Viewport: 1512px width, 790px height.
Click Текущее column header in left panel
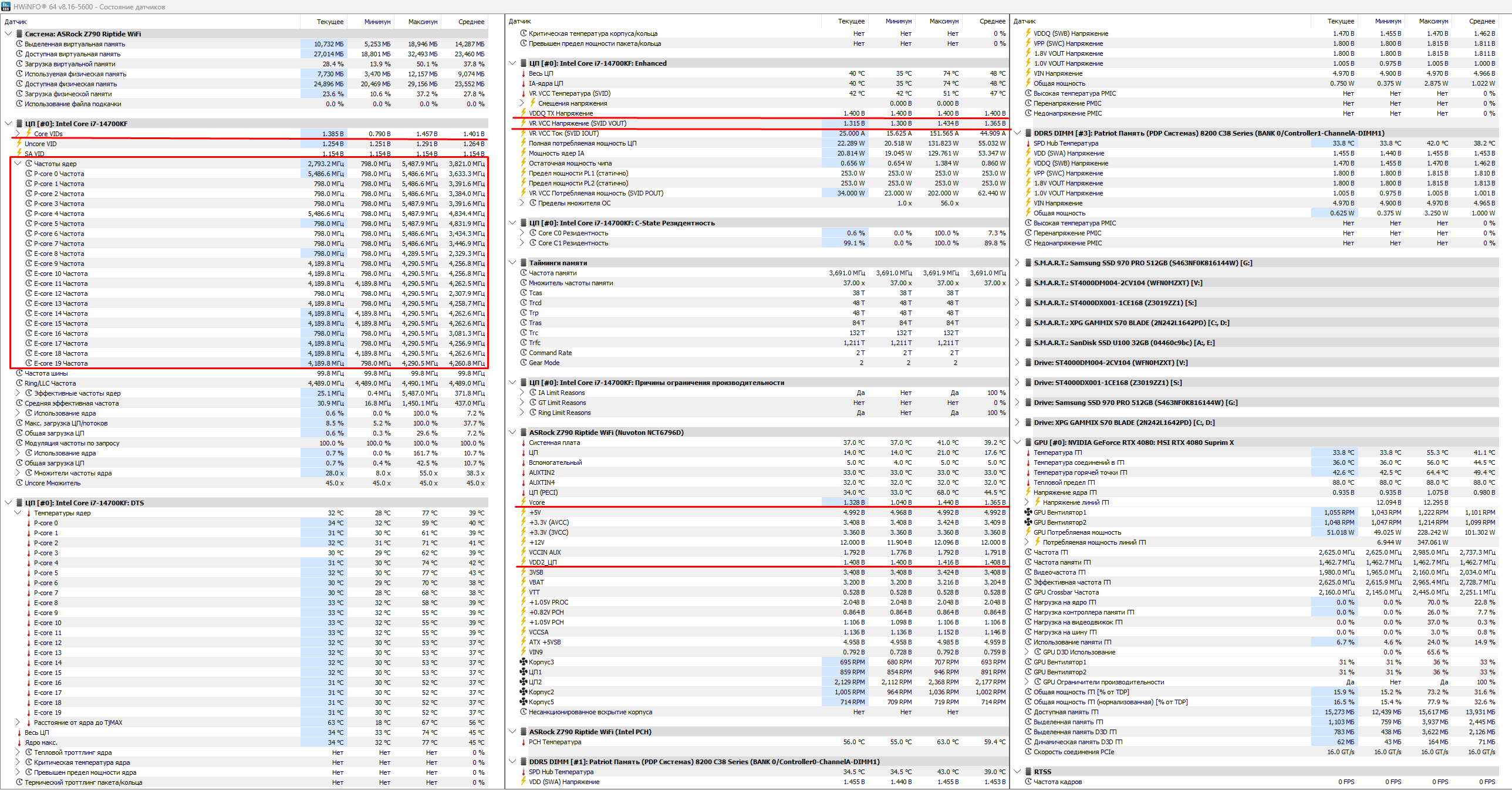click(330, 22)
